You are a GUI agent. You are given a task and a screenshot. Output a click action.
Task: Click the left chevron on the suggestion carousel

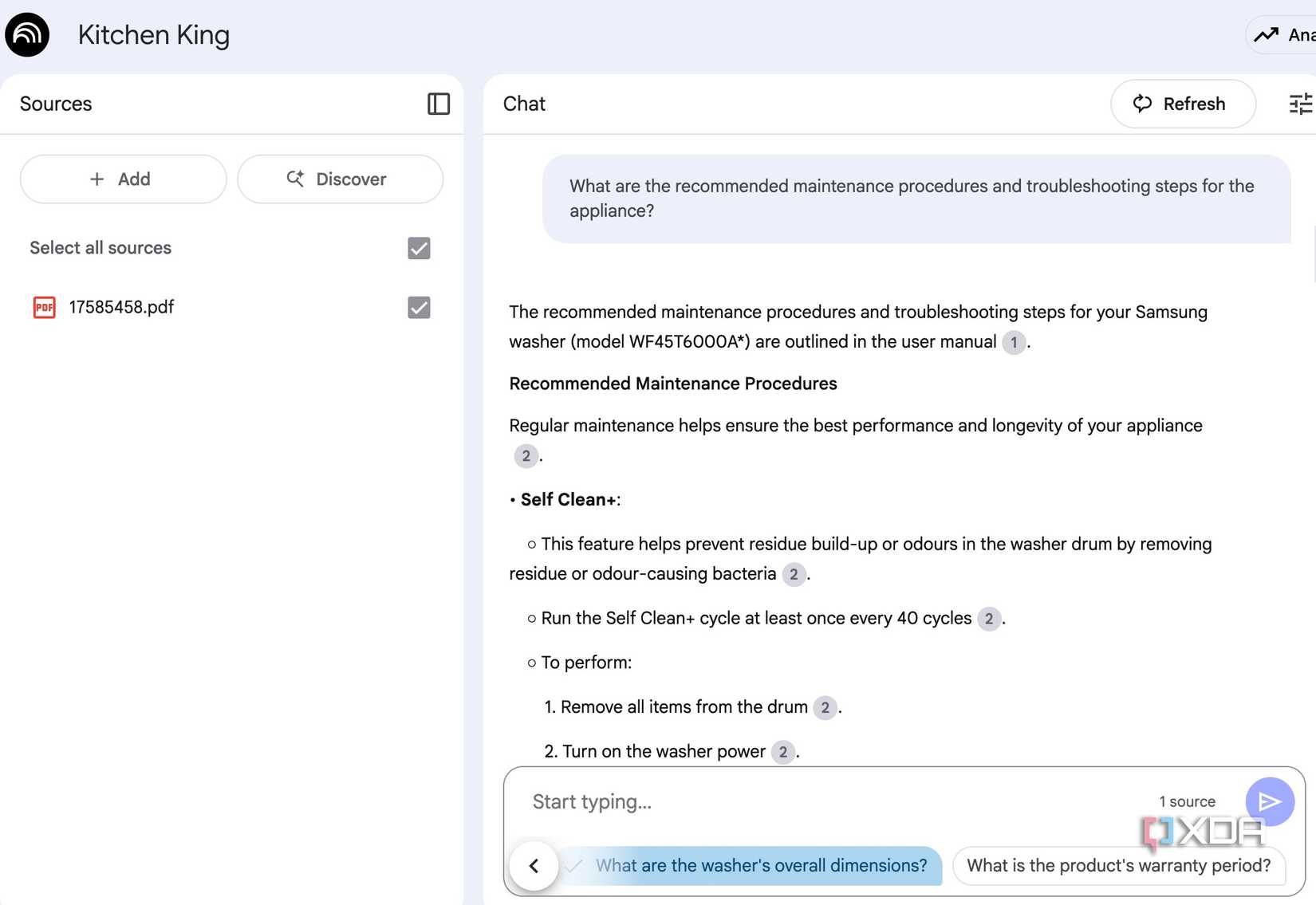tap(534, 866)
